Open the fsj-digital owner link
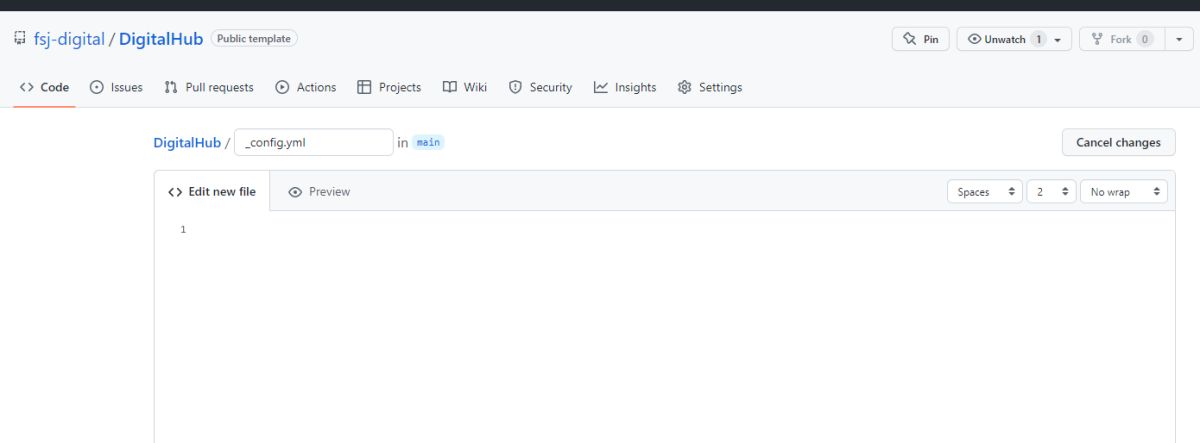 (69, 39)
